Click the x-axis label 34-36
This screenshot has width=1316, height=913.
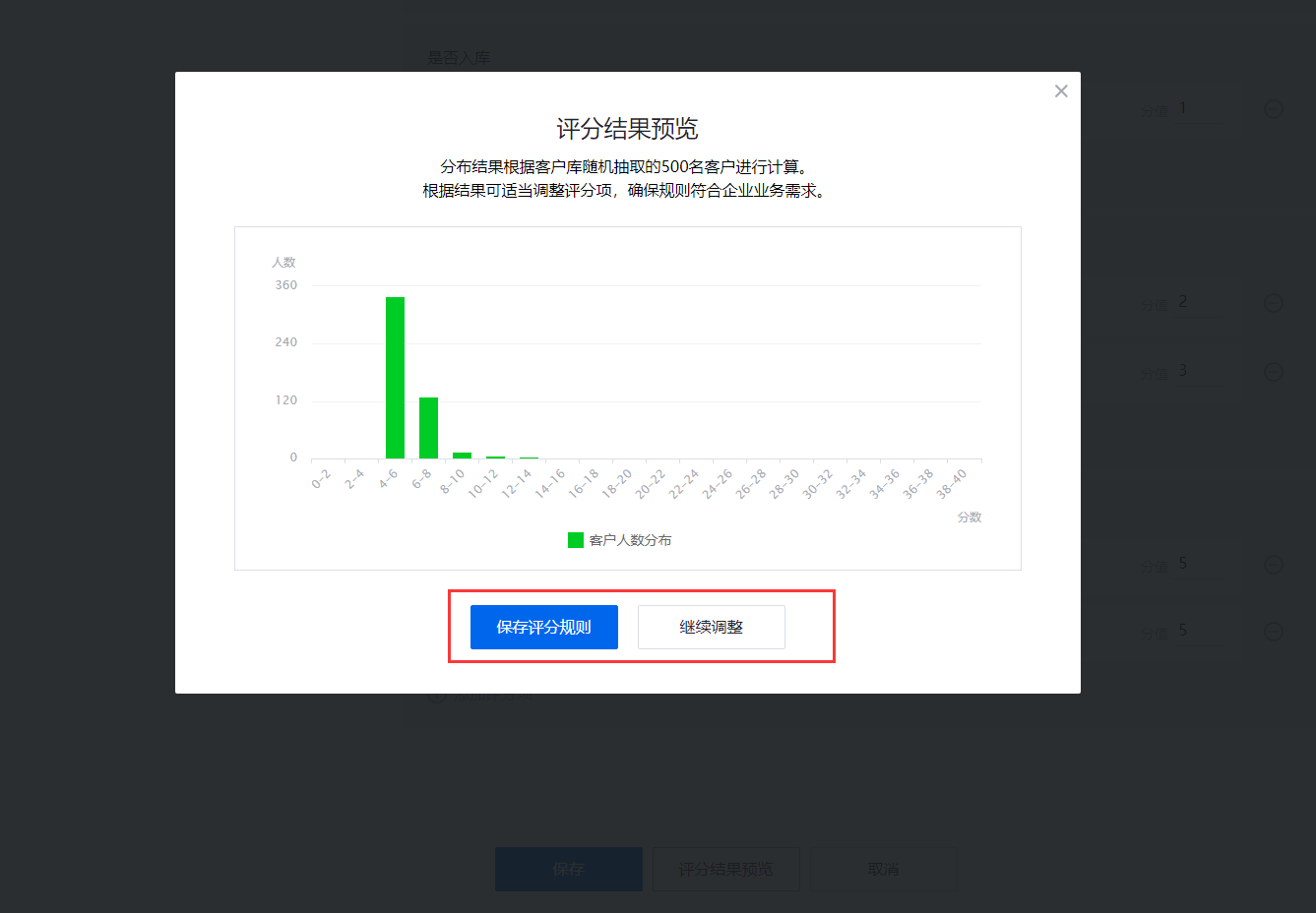click(885, 483)
